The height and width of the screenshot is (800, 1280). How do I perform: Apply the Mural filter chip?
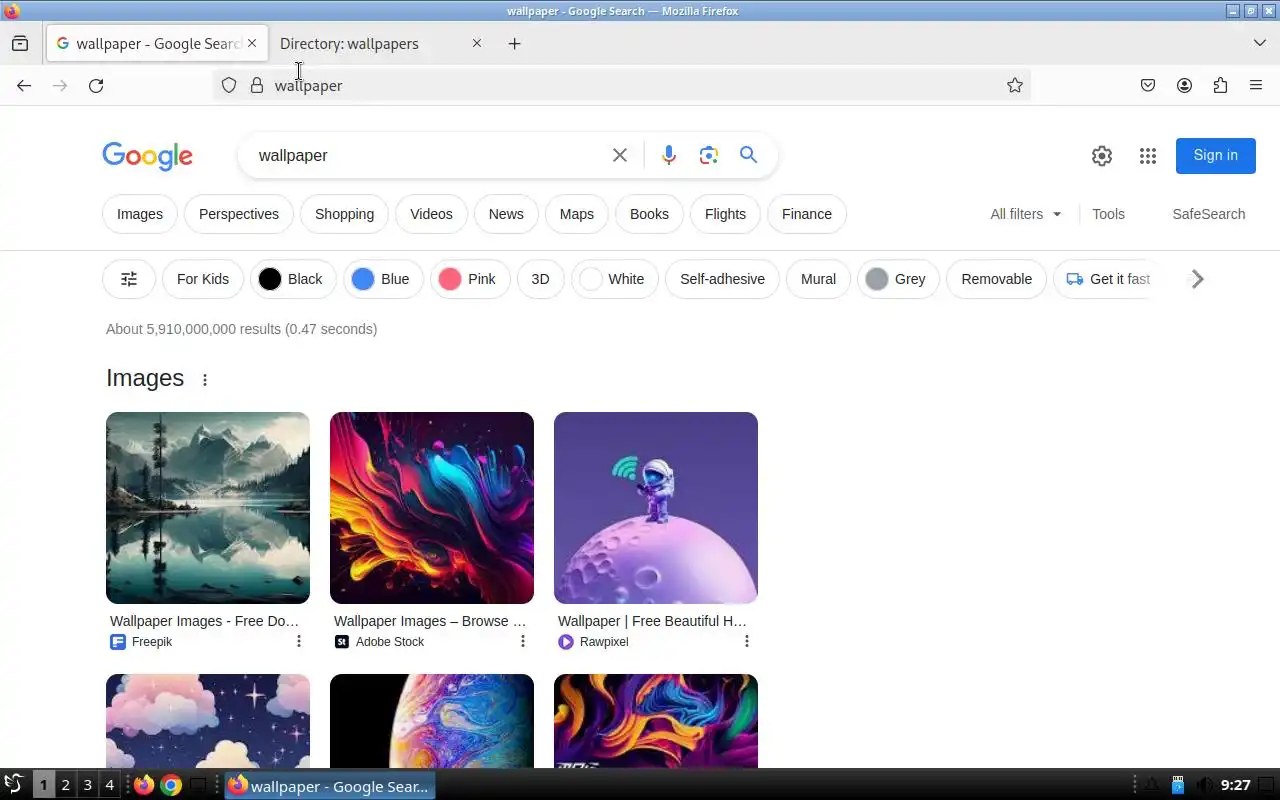pos(818,279)
